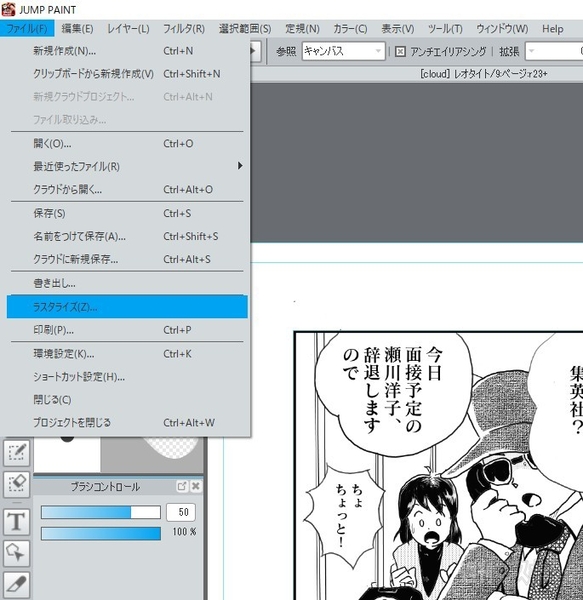Select the Text tool
The image size is (583, 600).
click(x=16, y=522)
